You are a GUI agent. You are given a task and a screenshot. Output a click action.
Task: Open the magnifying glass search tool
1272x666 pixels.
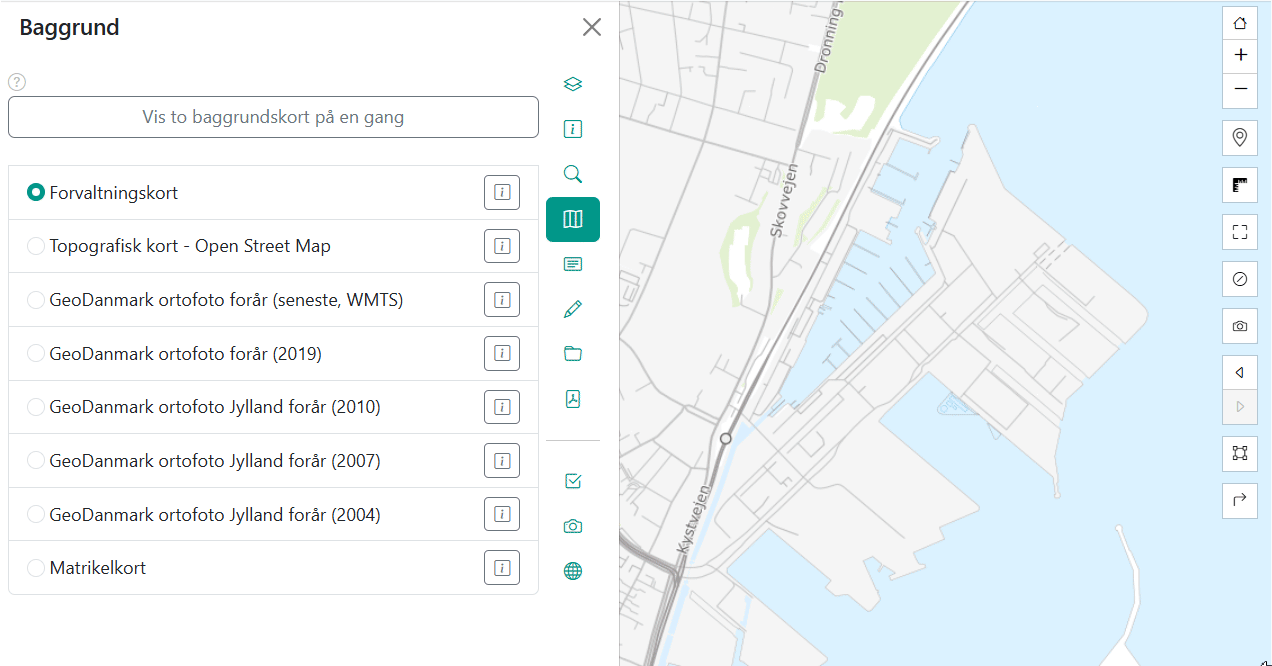pos(573,174)
